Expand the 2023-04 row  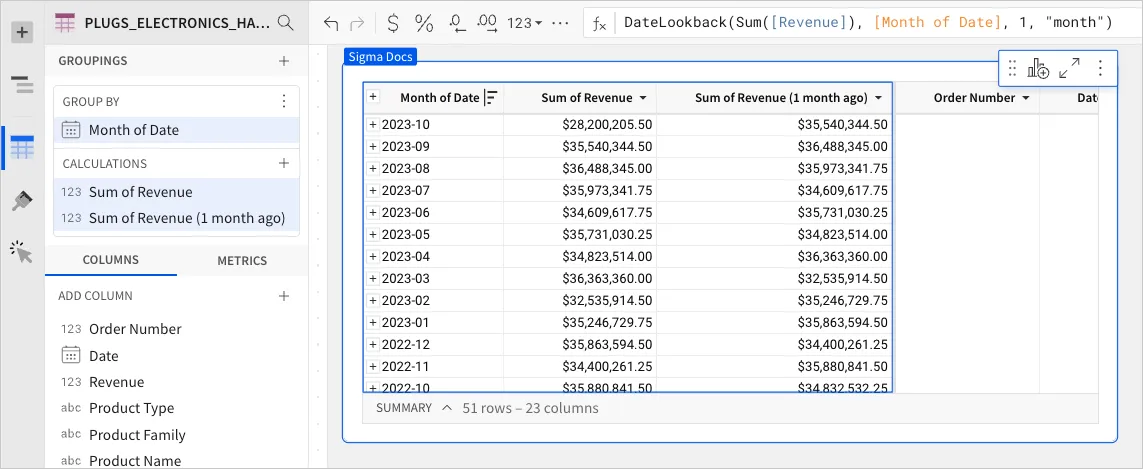click(x=372, y=256)
